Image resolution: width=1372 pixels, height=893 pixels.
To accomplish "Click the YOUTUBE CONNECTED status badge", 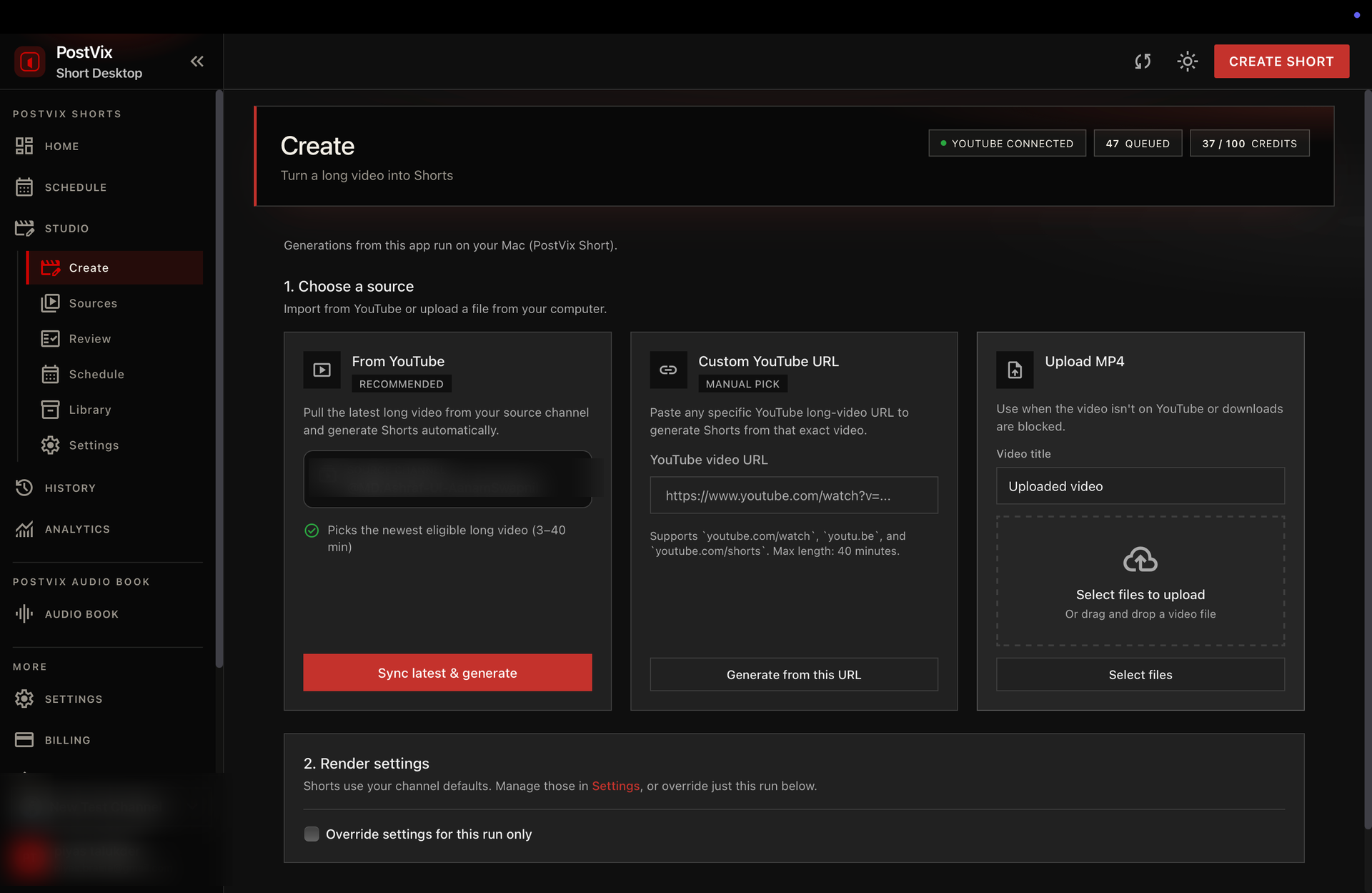I will [x=1007, y=143].
